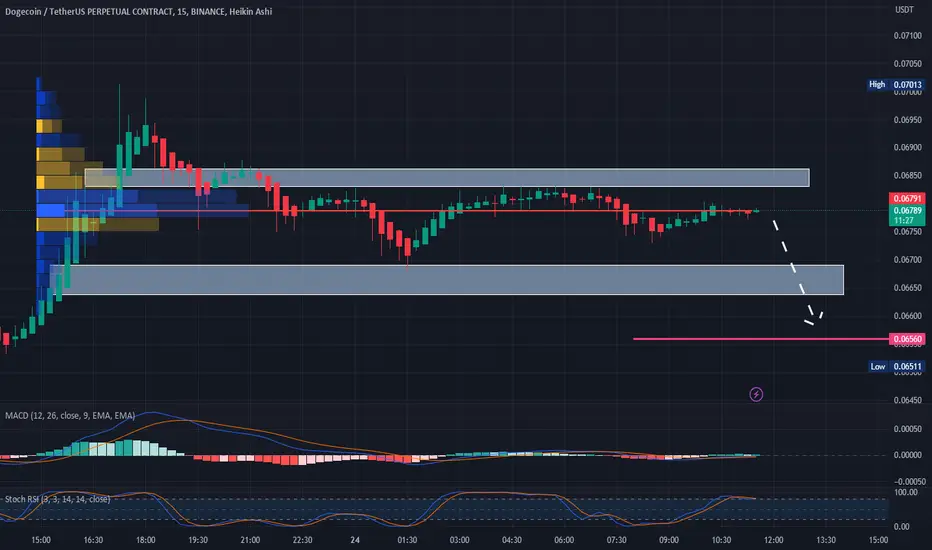Click the 18:00 time axis label

point(145,540)
